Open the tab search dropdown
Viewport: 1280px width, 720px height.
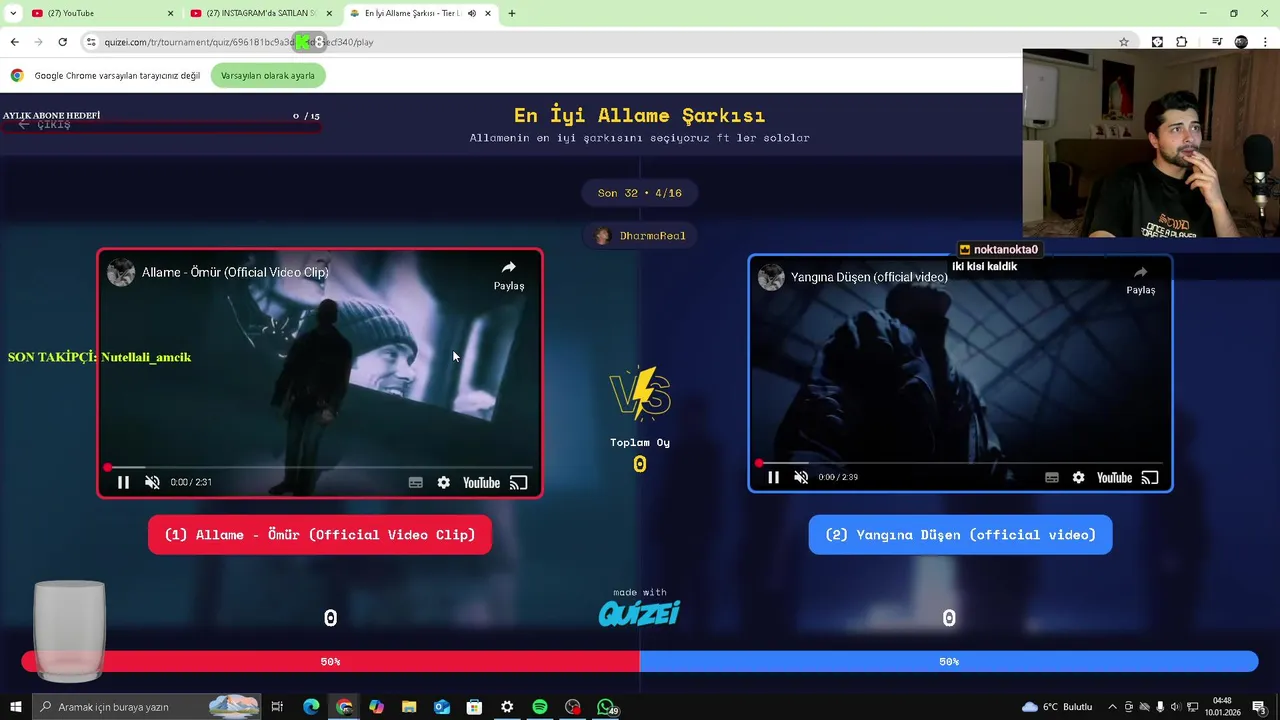tap(13, 13)
